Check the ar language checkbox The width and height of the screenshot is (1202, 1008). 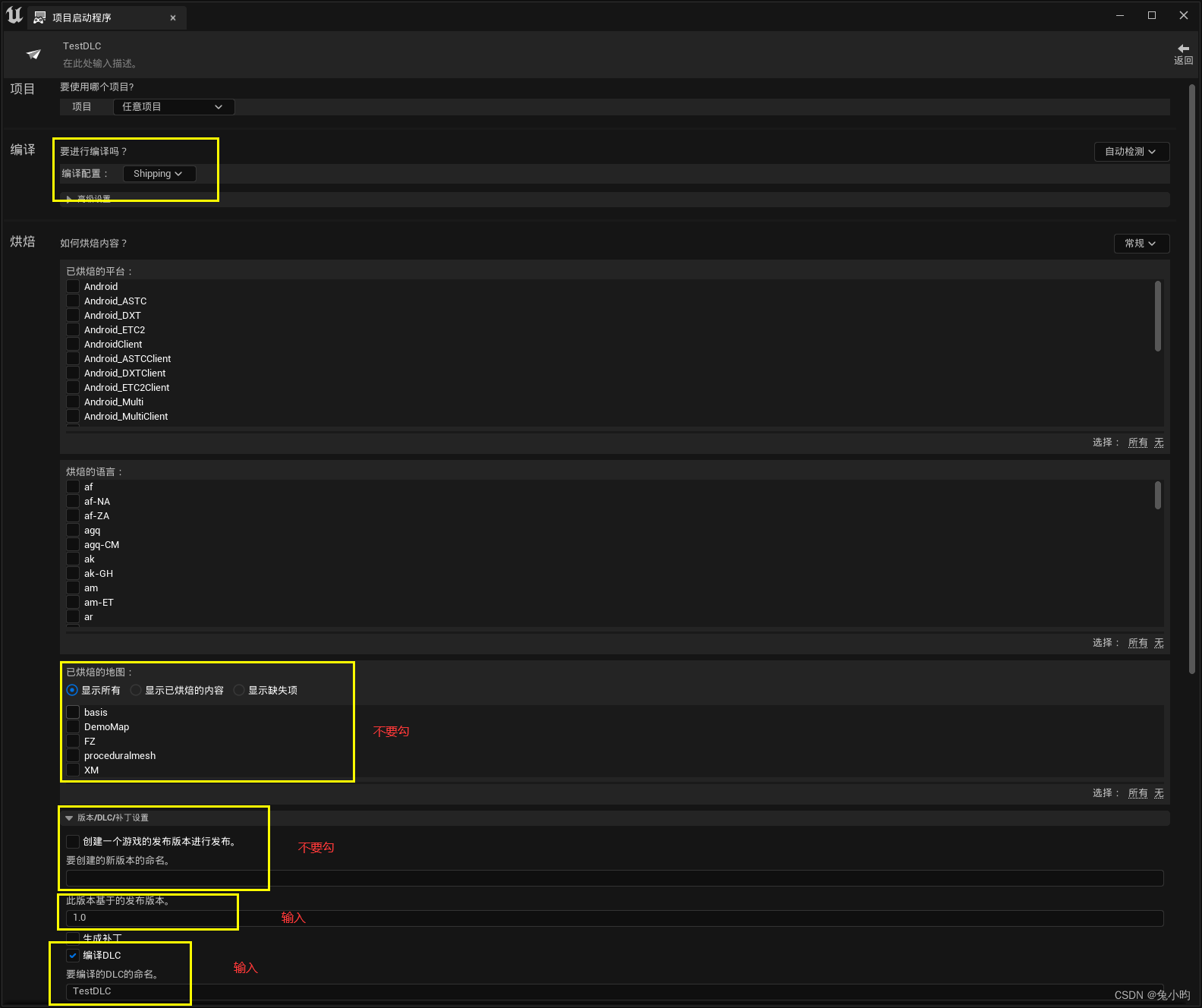73,616
